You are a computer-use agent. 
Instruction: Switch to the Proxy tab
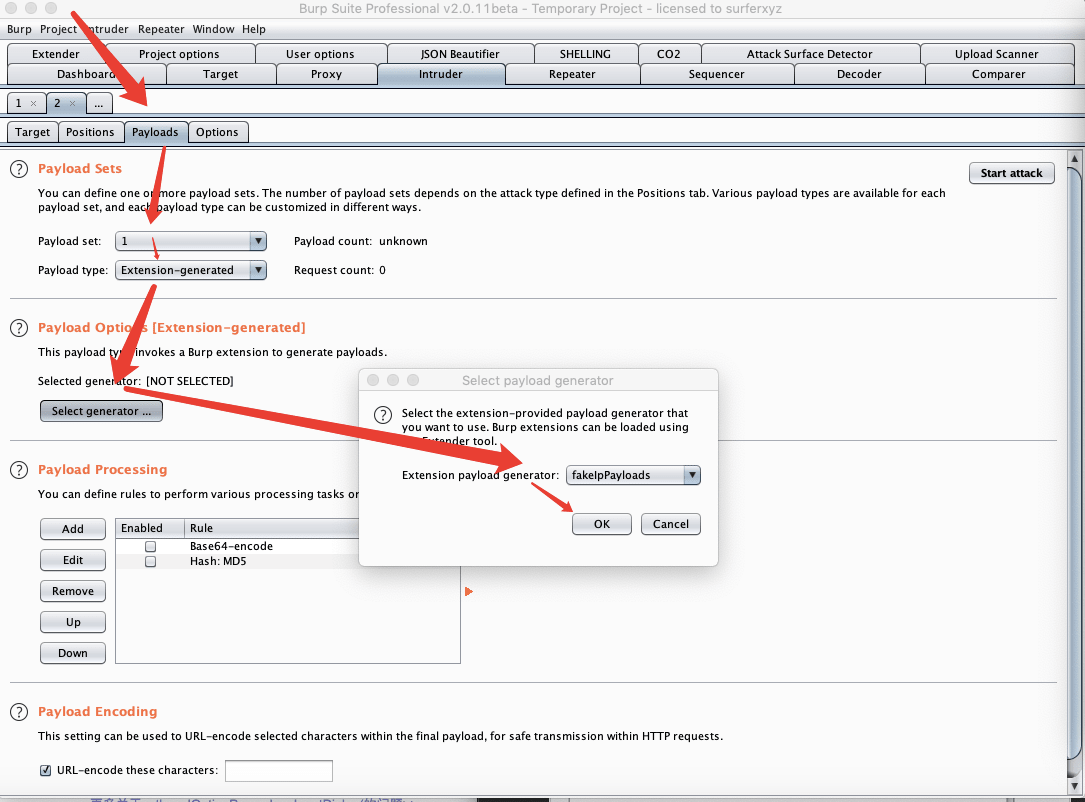point(327,74)
